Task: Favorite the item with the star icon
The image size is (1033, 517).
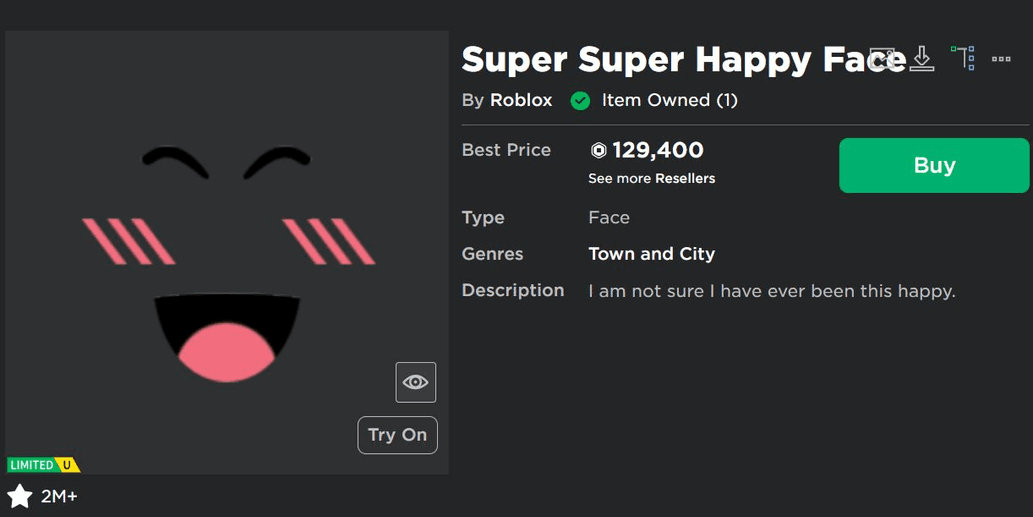Action: 20,496
